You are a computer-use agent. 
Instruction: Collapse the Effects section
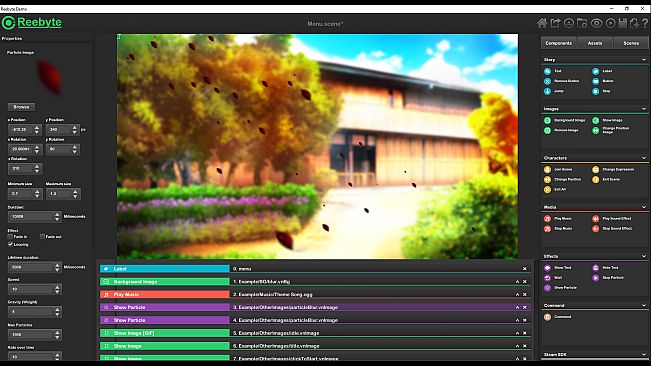[644, 256]
